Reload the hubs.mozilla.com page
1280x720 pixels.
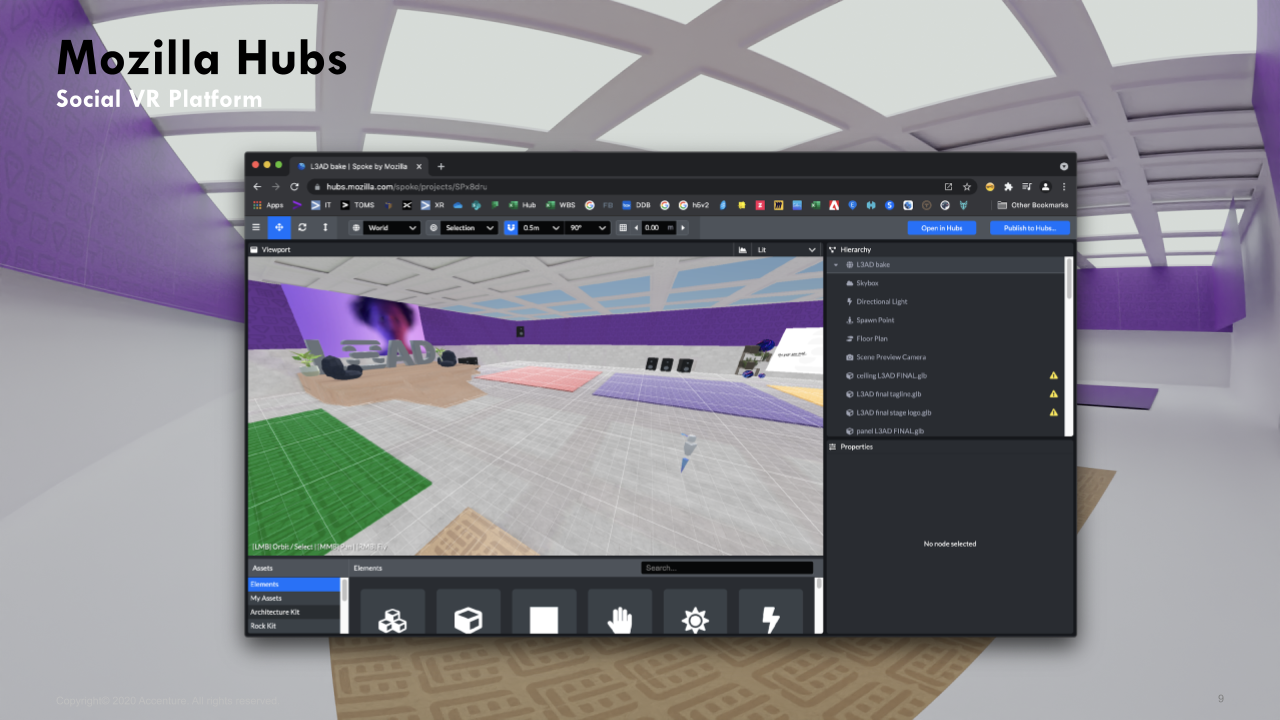coord(294,187)
